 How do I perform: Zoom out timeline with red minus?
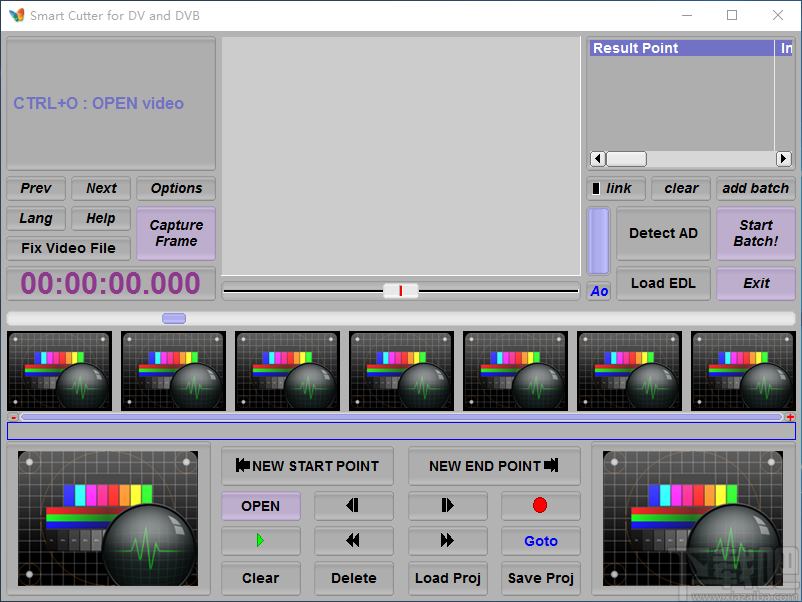14,417
